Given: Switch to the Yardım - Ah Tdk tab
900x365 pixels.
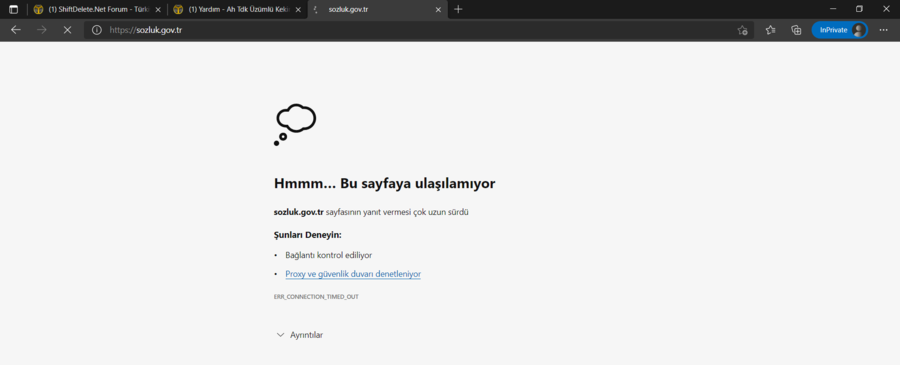Looking at the screenshot, I should coord(238,9).
